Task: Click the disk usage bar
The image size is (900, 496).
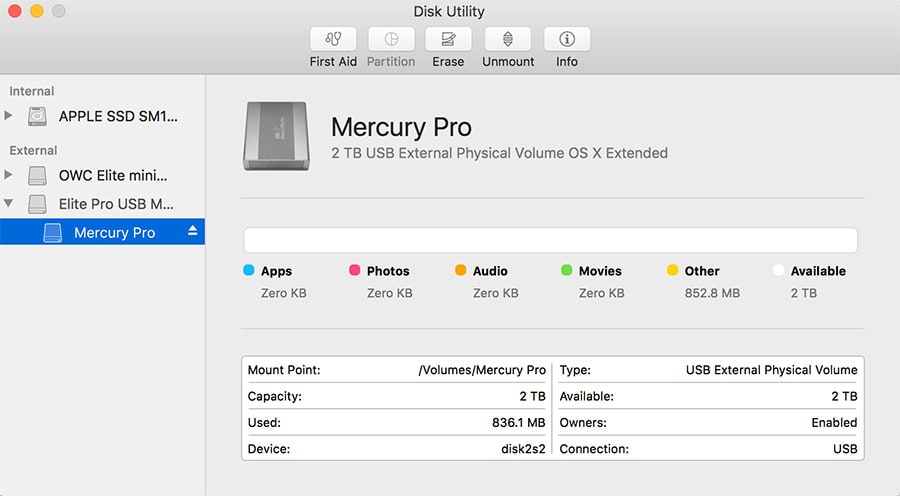Action: (x=550, y=241)
